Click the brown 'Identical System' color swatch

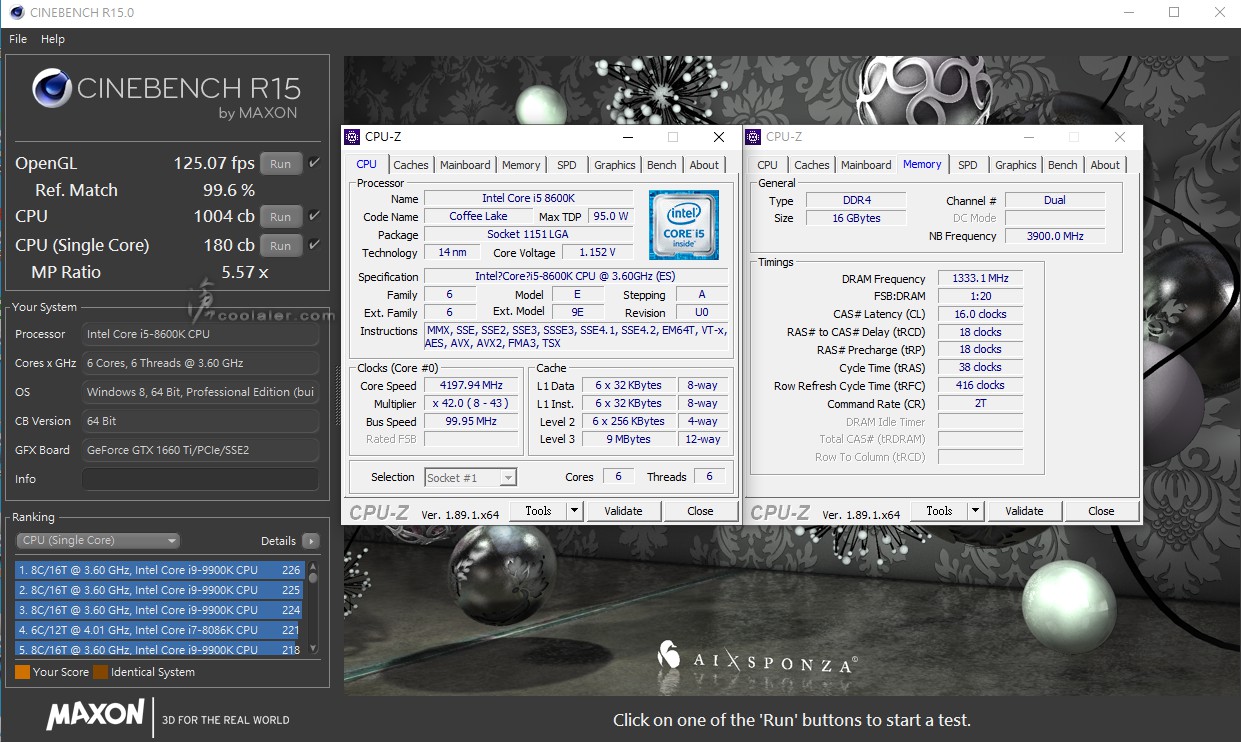100,672
